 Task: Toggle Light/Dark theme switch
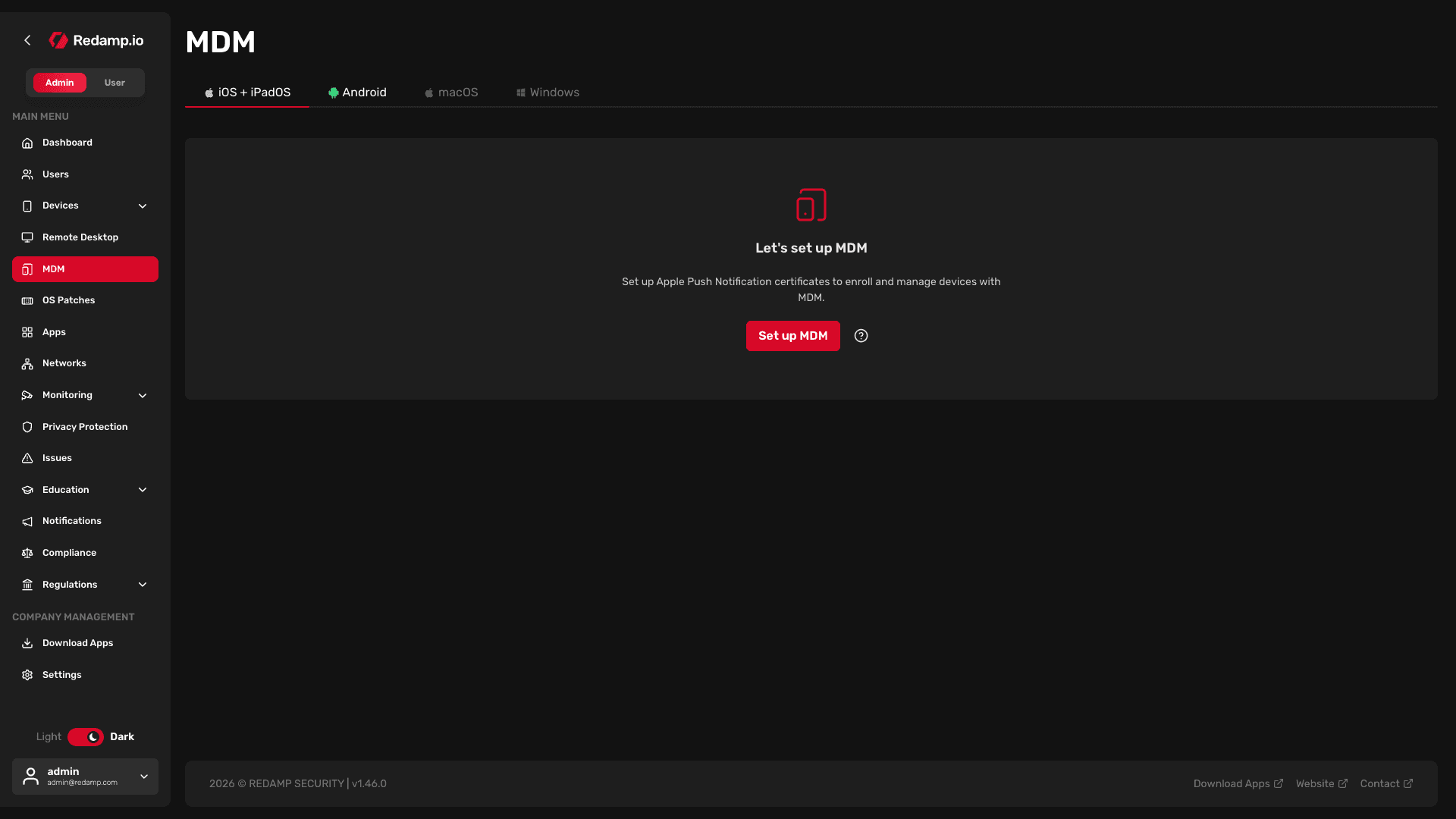[x=86, y=737]
